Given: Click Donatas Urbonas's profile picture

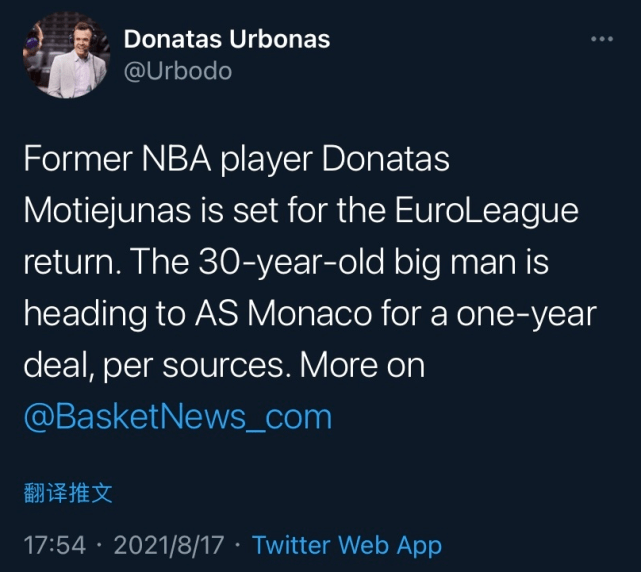Looking at the screenshot, I should click(x=64, y=56).
